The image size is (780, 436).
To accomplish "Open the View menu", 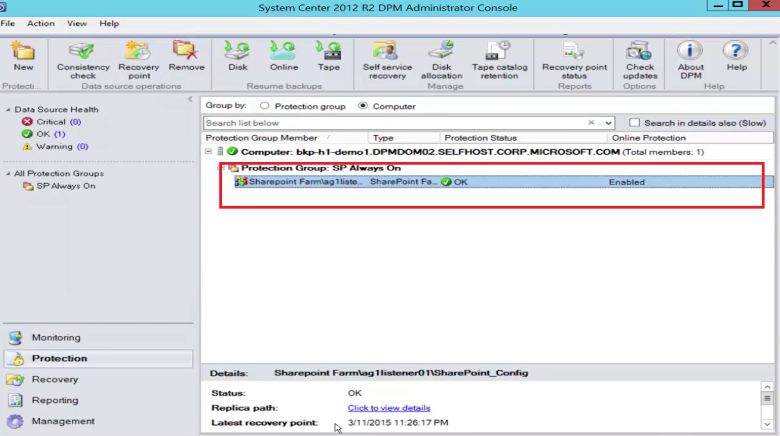I will (x=77, y=23).
